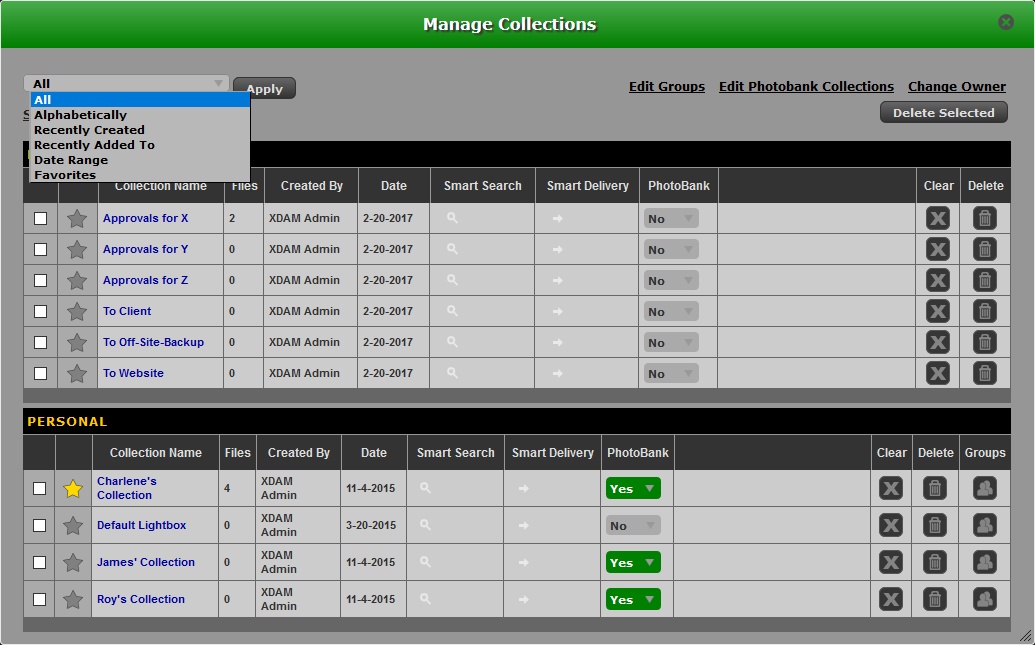This screenshot has width=1035, height=645.
Task: Open PhotoBank Yes dropdown for Roy's Collection
Action: click(633, 600)
